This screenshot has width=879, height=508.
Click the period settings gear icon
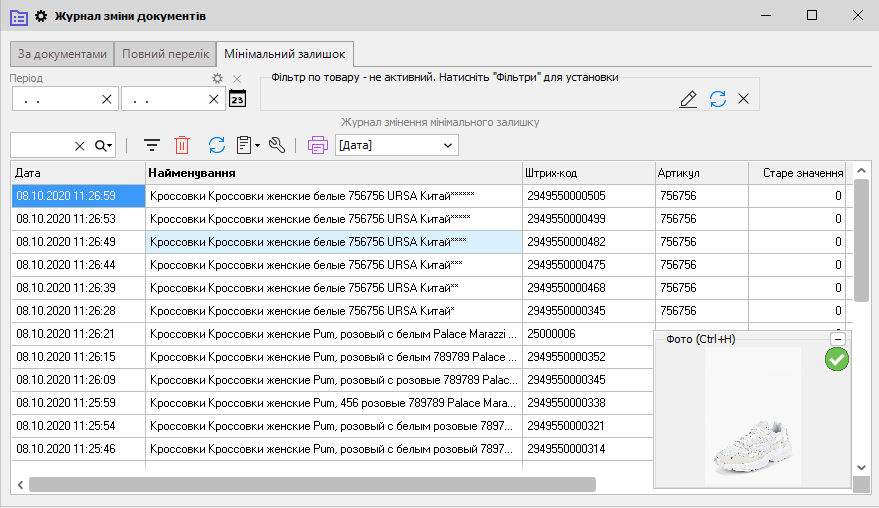point(217,78)
